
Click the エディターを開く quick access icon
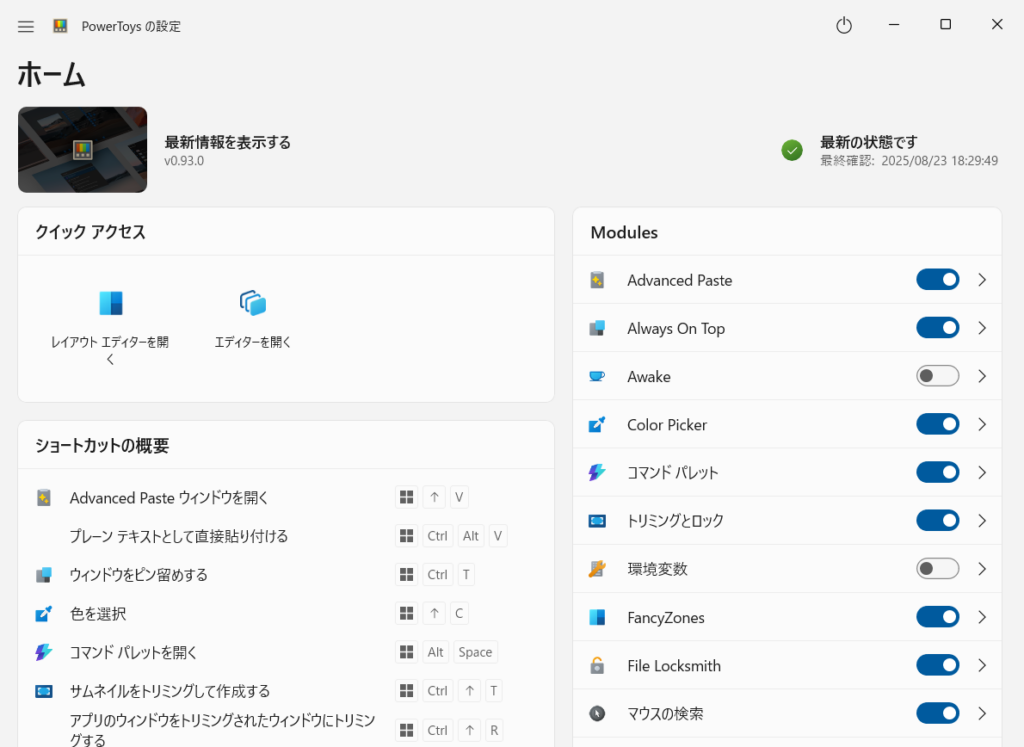253,303
